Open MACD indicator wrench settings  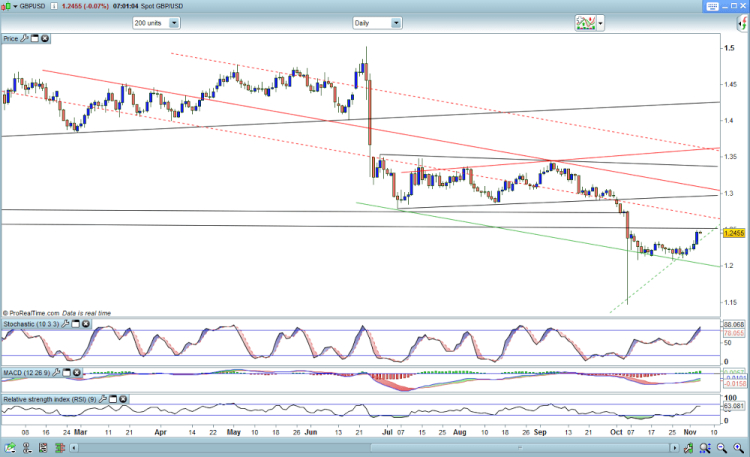tap(56, 372)
